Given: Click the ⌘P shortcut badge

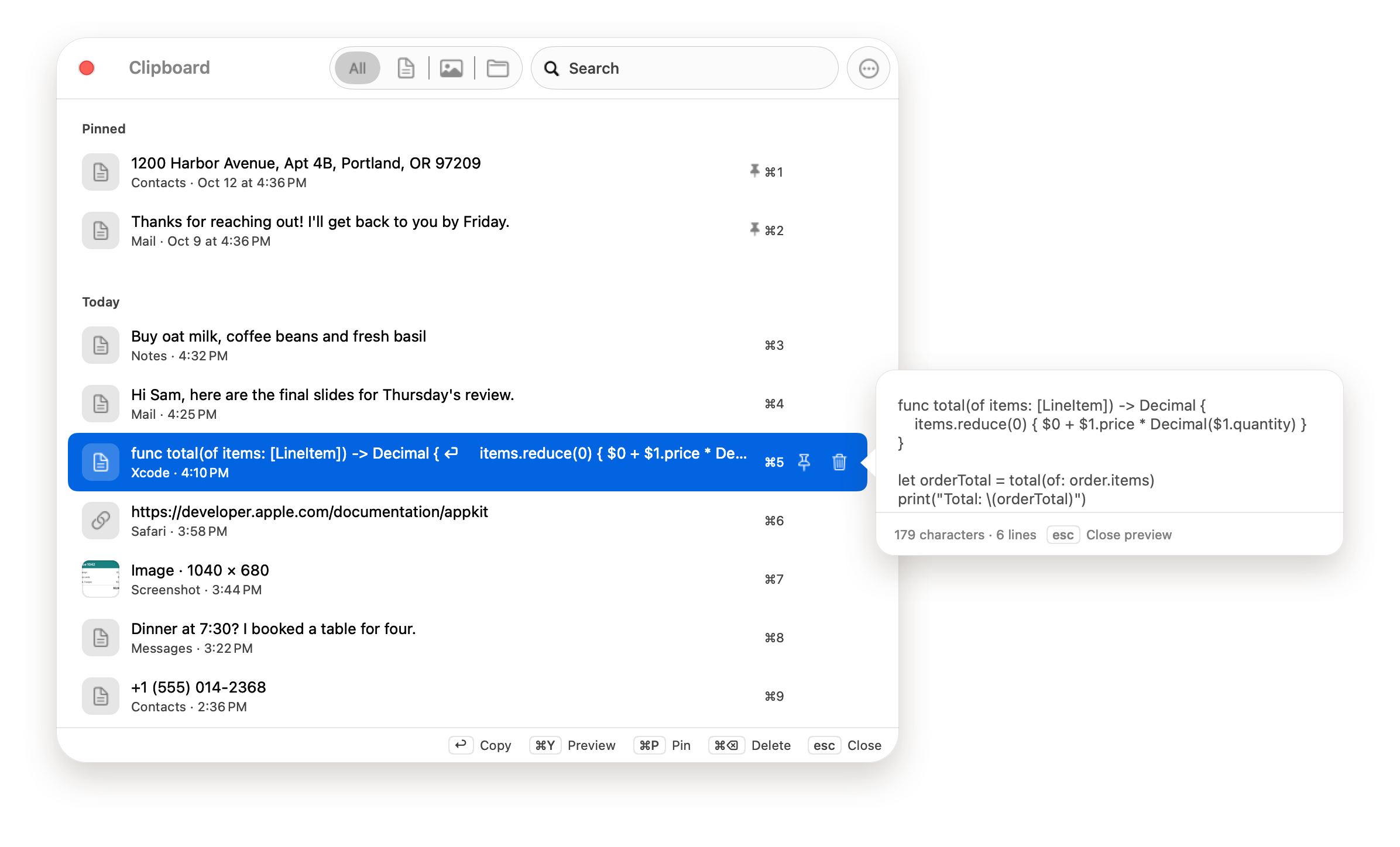Looking at the screenshot, I should coord(649,745).
